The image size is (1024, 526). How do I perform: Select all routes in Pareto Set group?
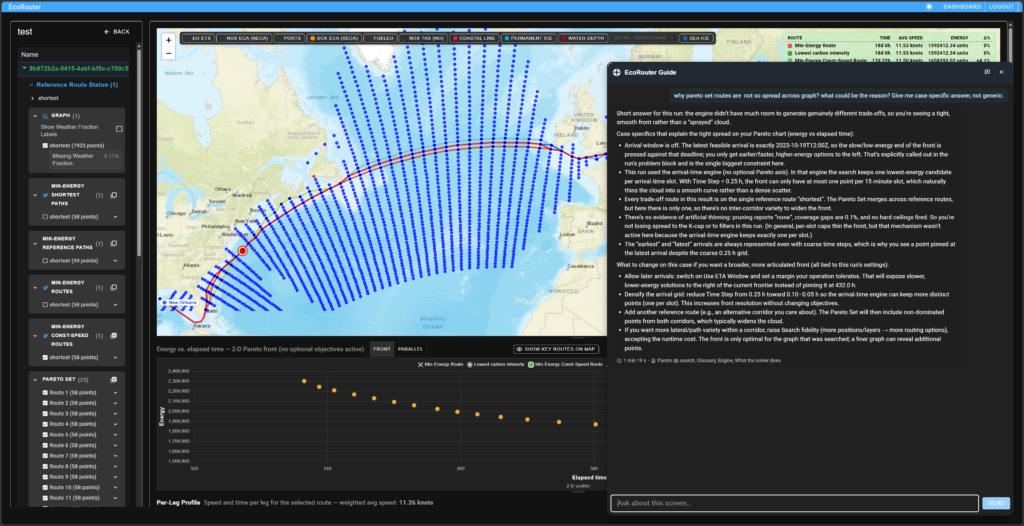(x=113, y=380)
